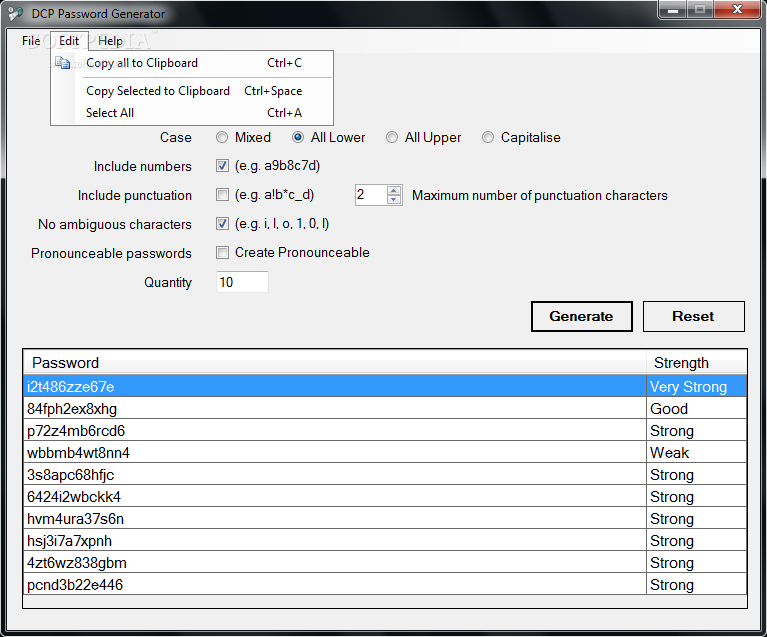Choose Copy all to Clipboard
This screenshot has height=637, width=767.
pyautogui.click(x=192, y=63)
